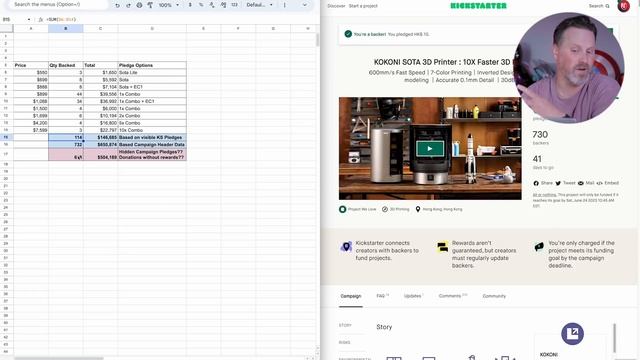Play the KOKONI SOTA campaign video
The image size is (640, 360).
tap(430, 149)
